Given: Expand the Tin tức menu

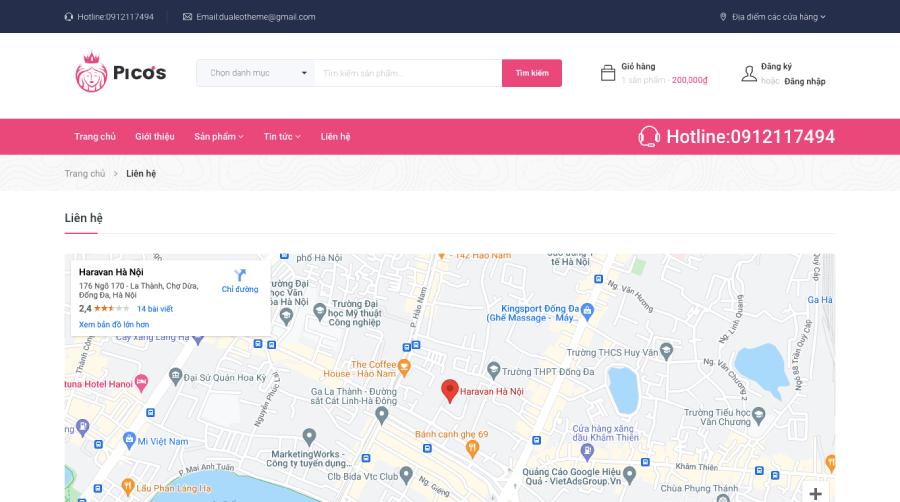Looking at the screenshot, I should tap(282, 137).
